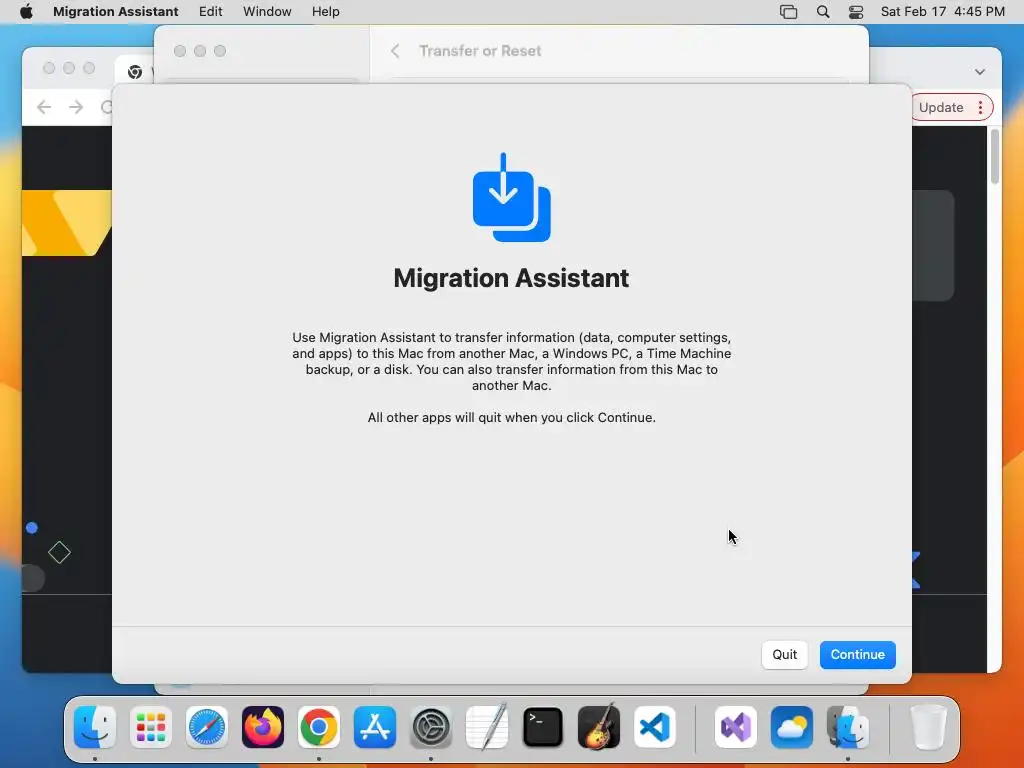This screenshot has width=1024, height=768.
Task: Click the Chrome tab favicon
Action: click(x=135, y=72)
